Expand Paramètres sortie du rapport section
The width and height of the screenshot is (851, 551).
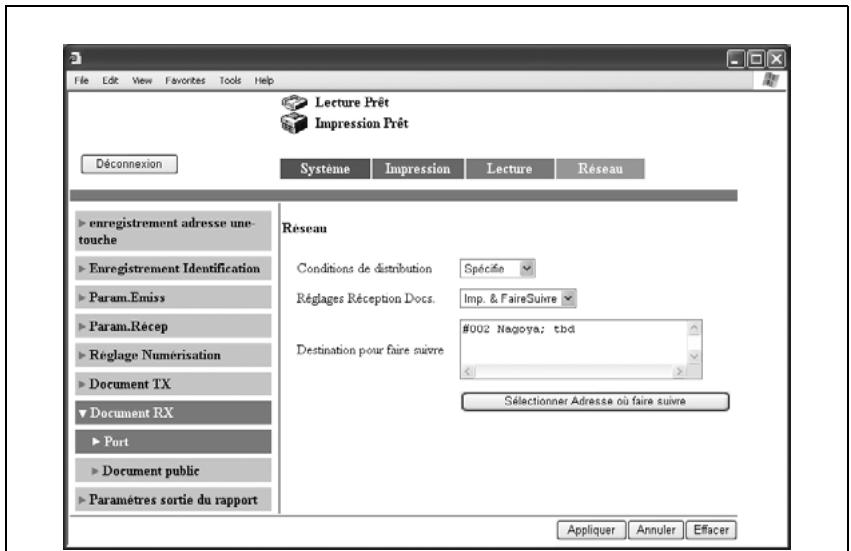(173, 499)
